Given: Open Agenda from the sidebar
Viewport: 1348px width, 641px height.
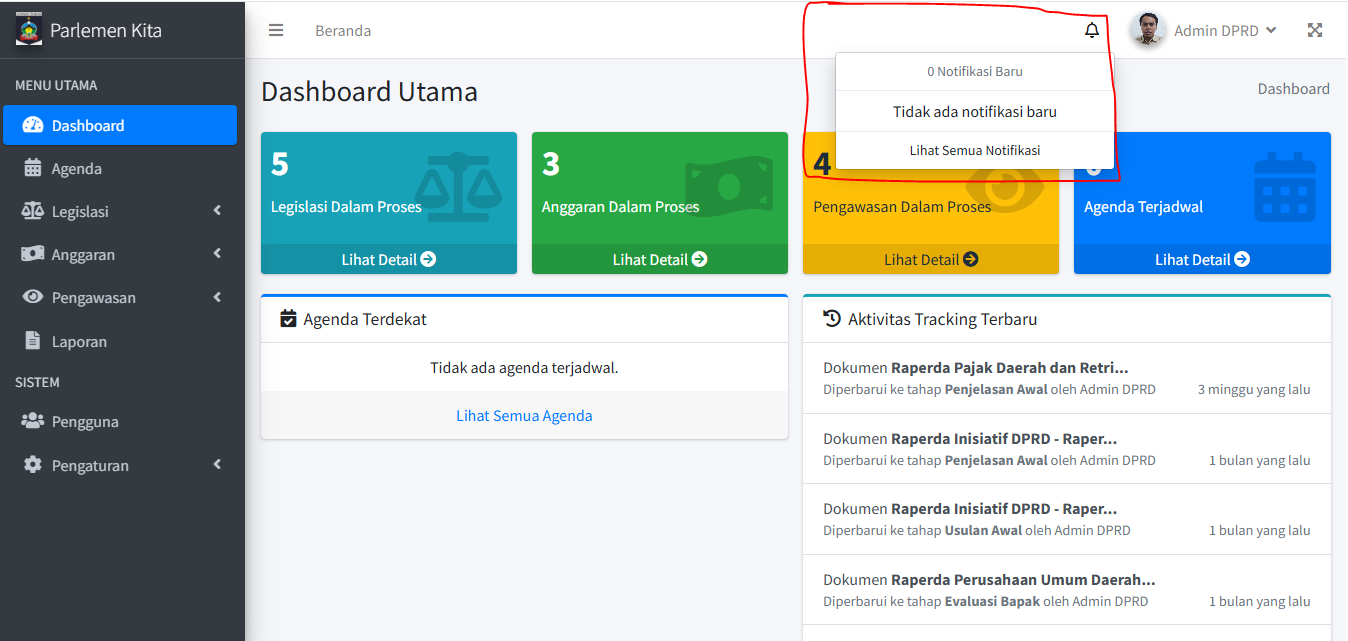Looking at the screenshot, I should point(76,168).
